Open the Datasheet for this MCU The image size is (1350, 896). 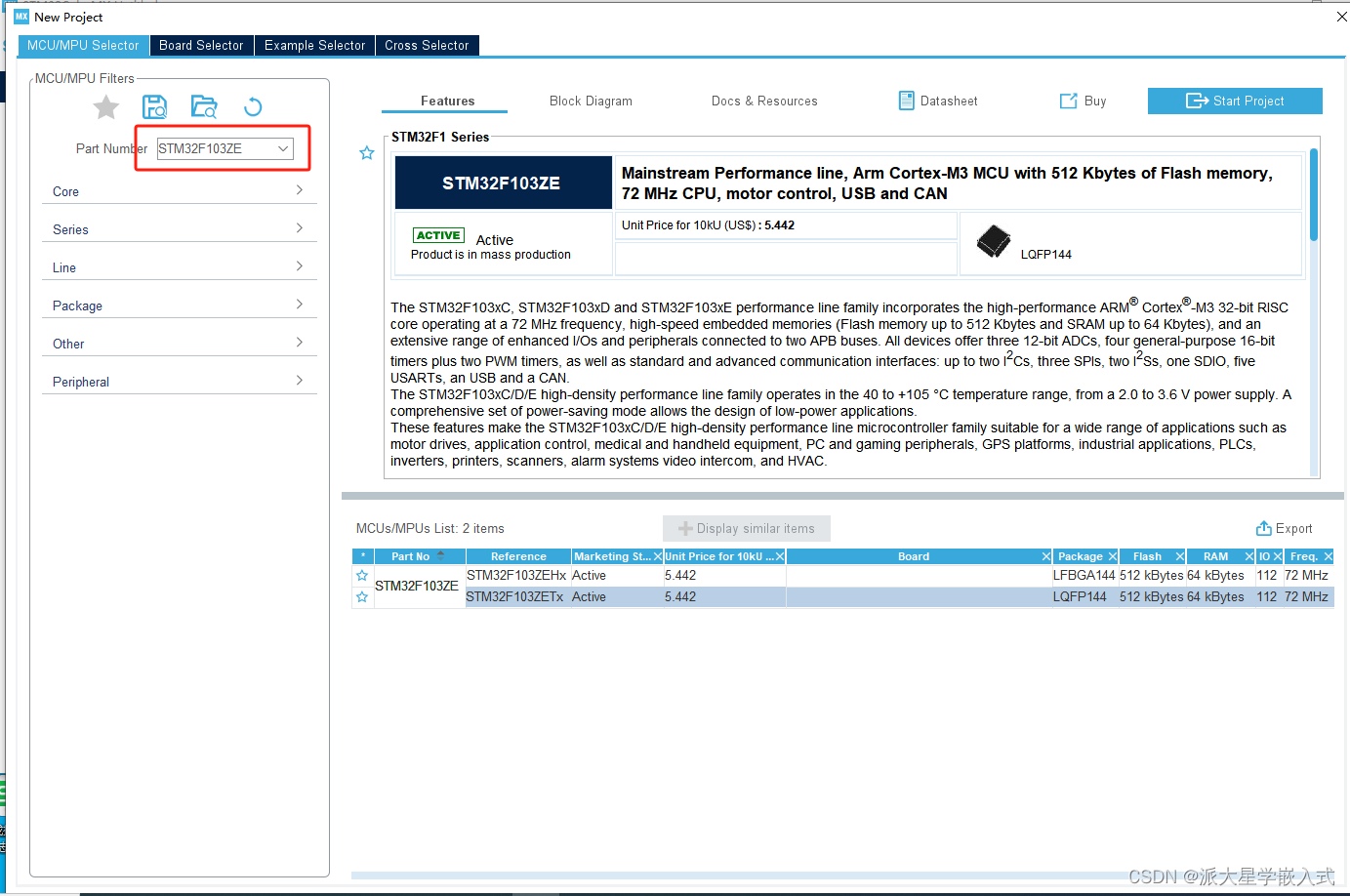(x=937, y=102)
